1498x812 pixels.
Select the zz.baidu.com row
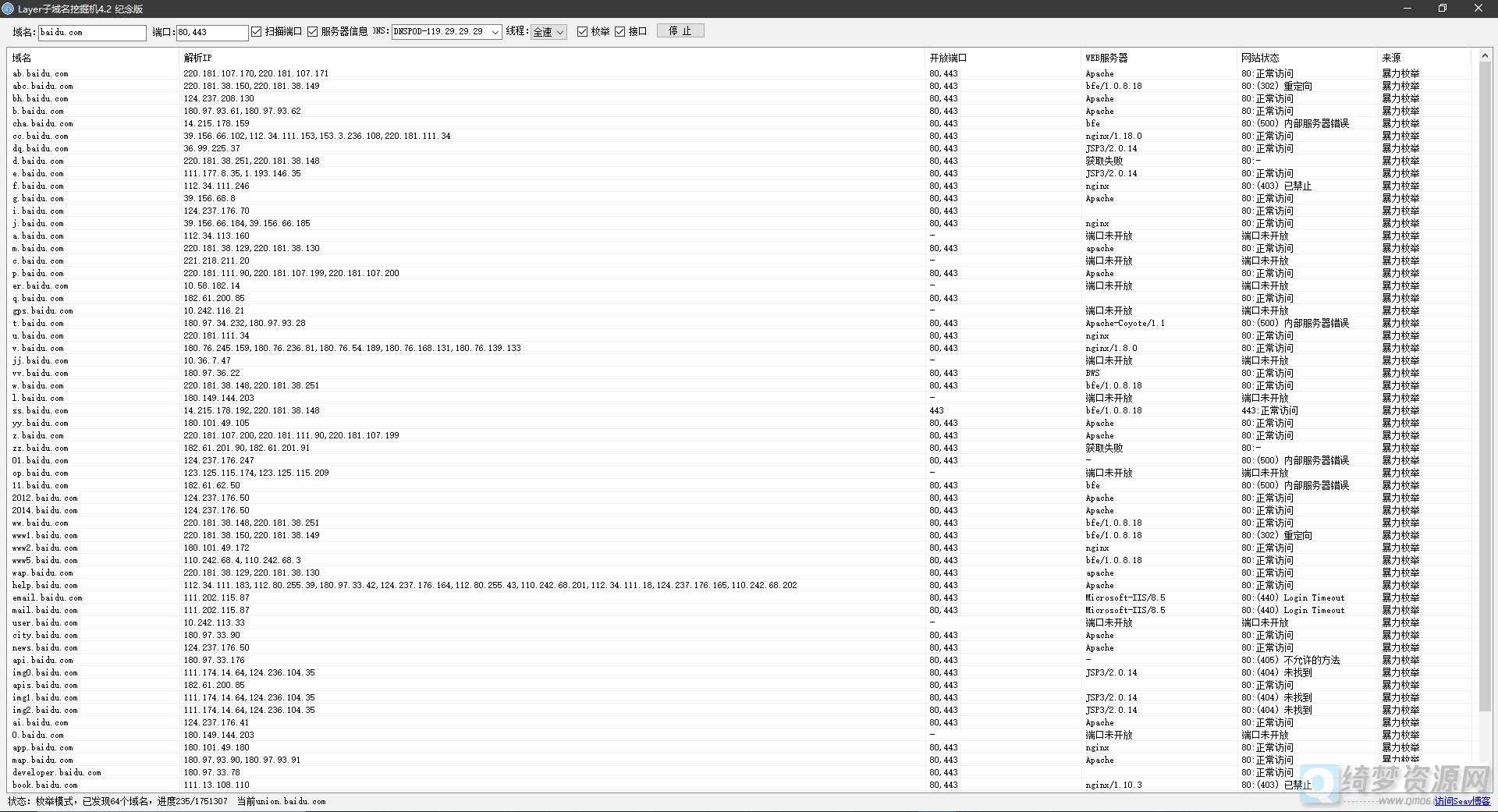tap(741, 448)
